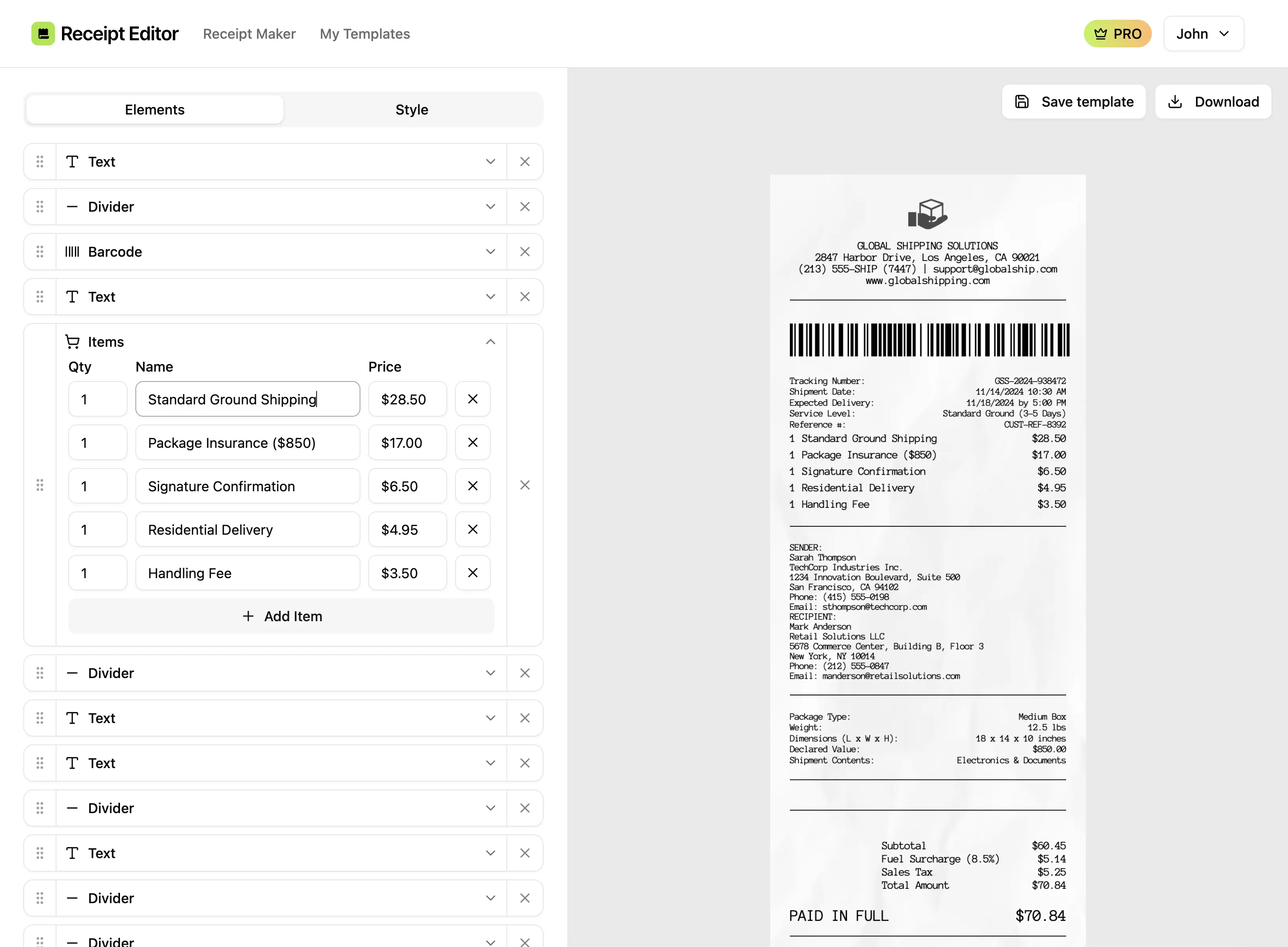Remove the Handling Fee item row
Viewport: 1288px width, 947px height.
pos(472,573)
